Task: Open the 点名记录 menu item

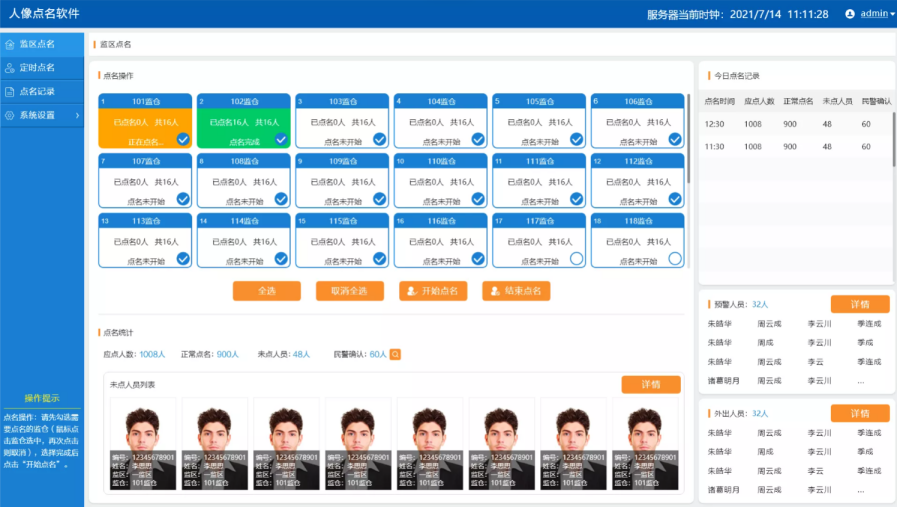Action: pyautogui.click(x=37, y=92)
